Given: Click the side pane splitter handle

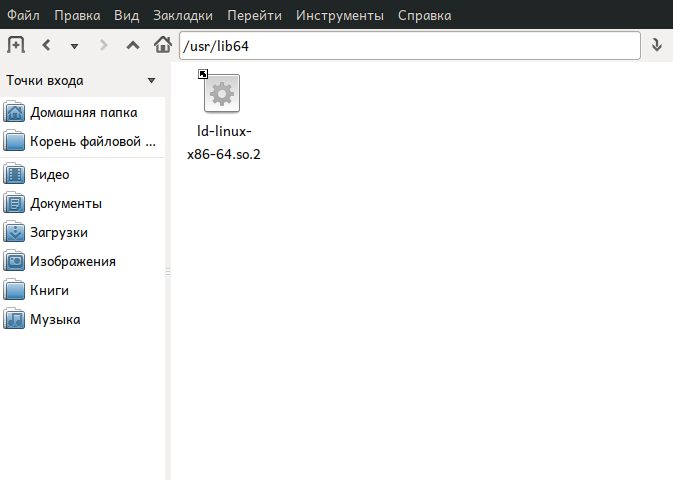Looking at the screenshot, I should click(168, 271).
